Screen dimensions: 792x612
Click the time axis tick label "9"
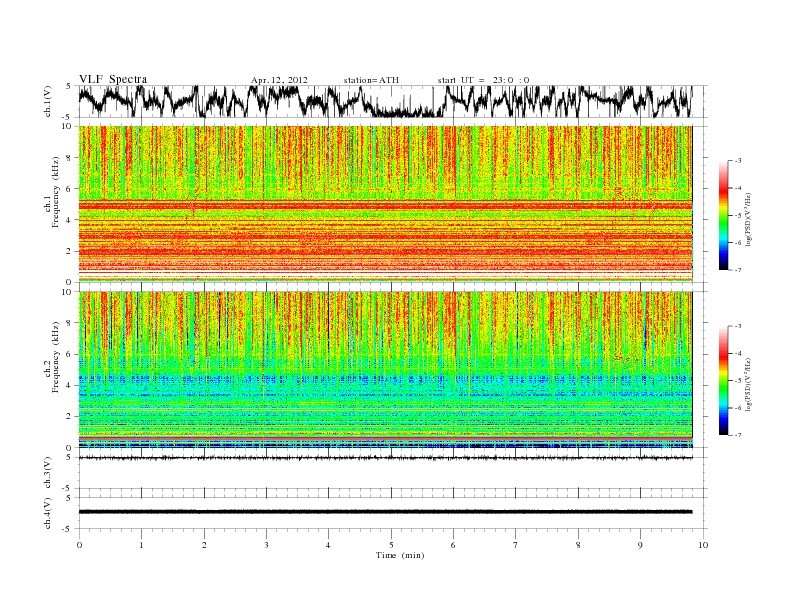coord(640,545)
